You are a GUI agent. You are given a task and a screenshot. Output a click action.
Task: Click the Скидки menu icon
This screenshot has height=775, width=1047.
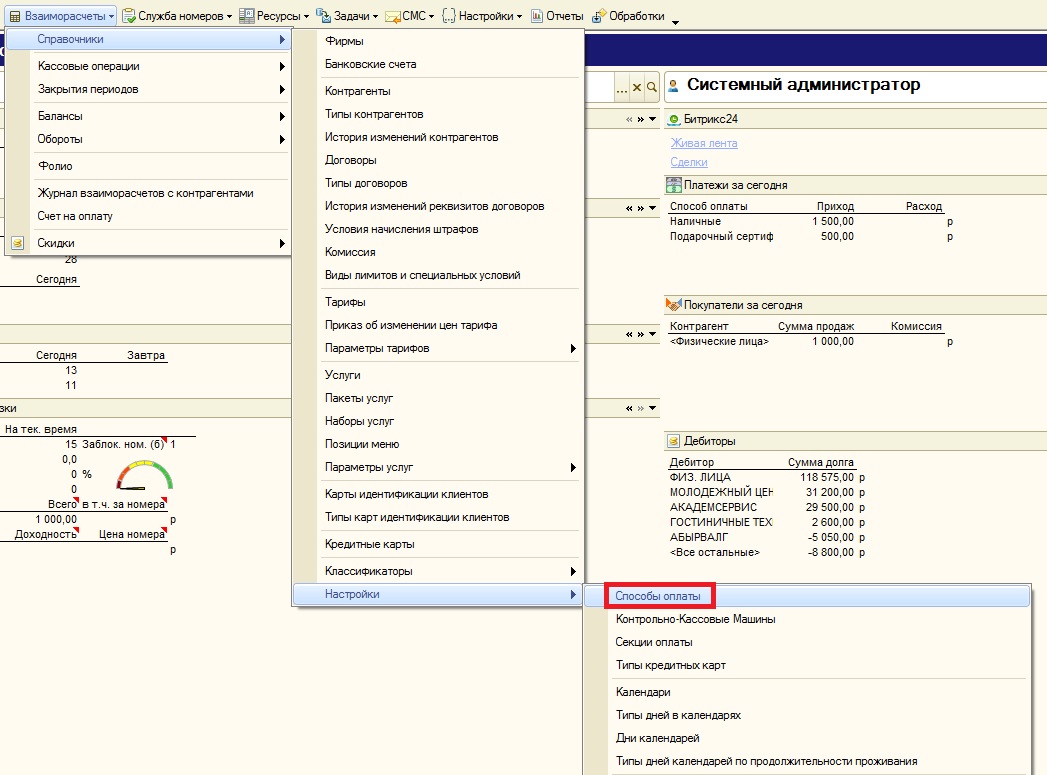[x=18, y=243]
